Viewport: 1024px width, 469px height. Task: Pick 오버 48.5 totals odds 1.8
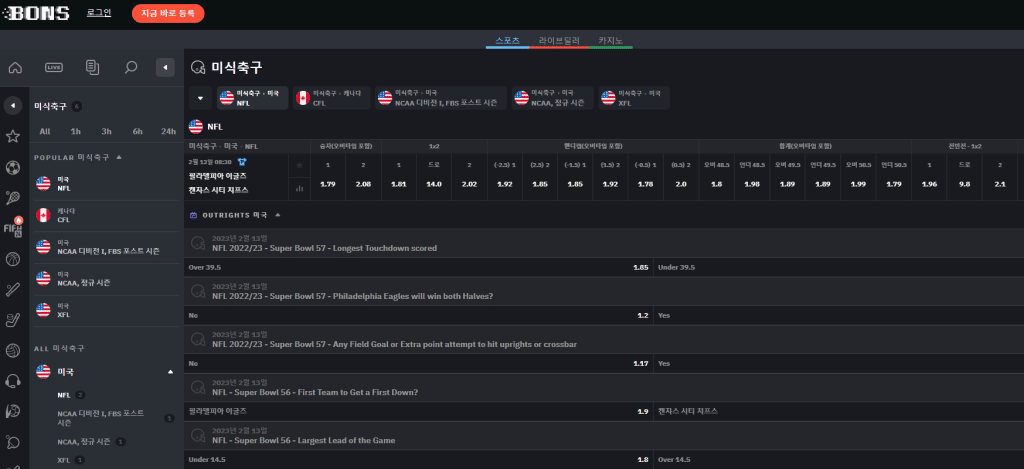(x=717, y=185)
